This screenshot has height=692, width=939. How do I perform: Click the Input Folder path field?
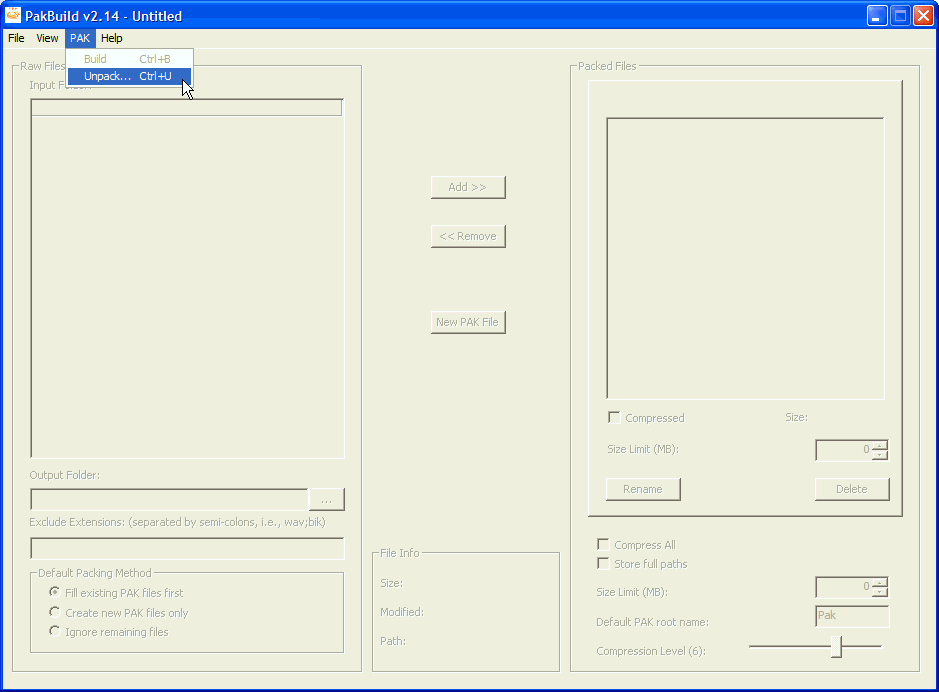[187, 108]
